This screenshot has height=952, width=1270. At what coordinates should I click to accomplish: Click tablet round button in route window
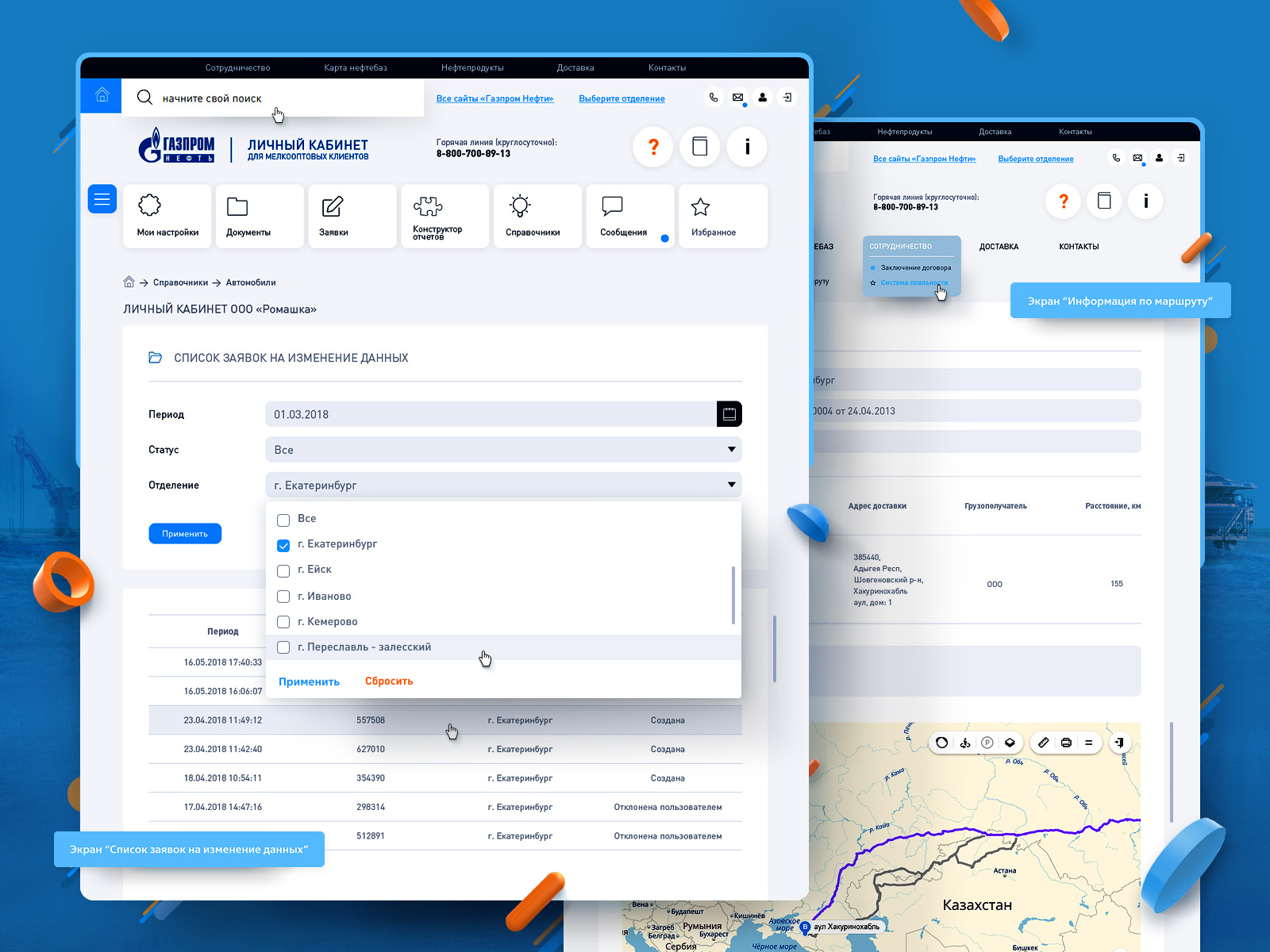tap(1104, 201)
